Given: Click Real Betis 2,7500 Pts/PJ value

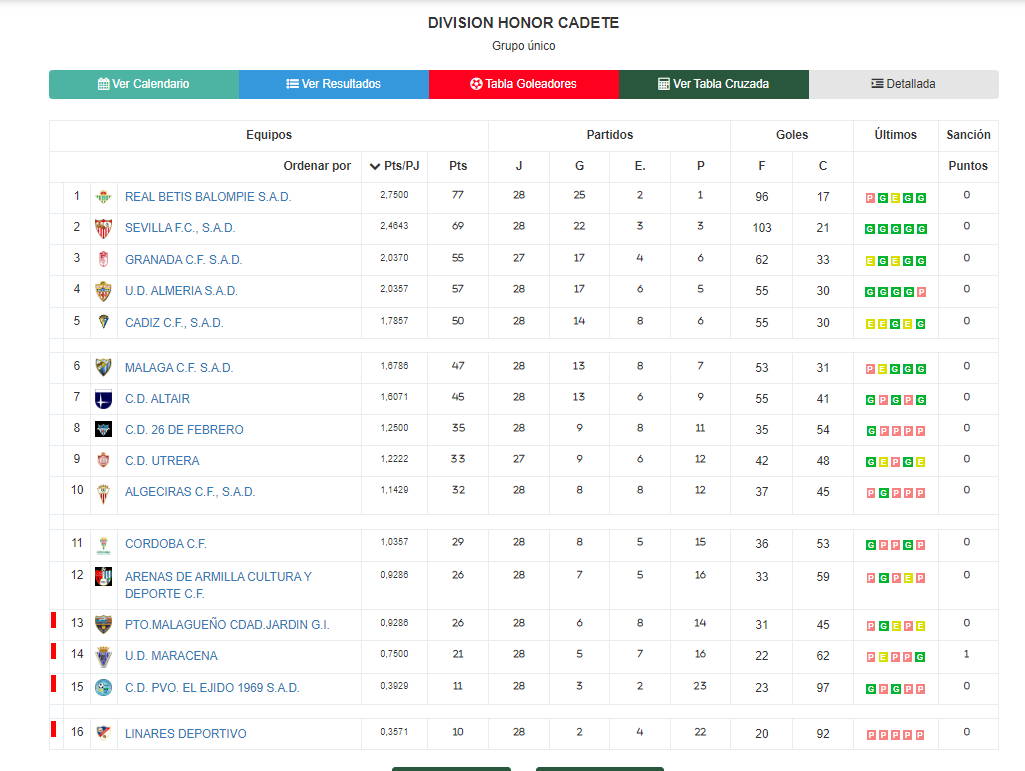Looking at the screenshot, I should pos(394,195).
